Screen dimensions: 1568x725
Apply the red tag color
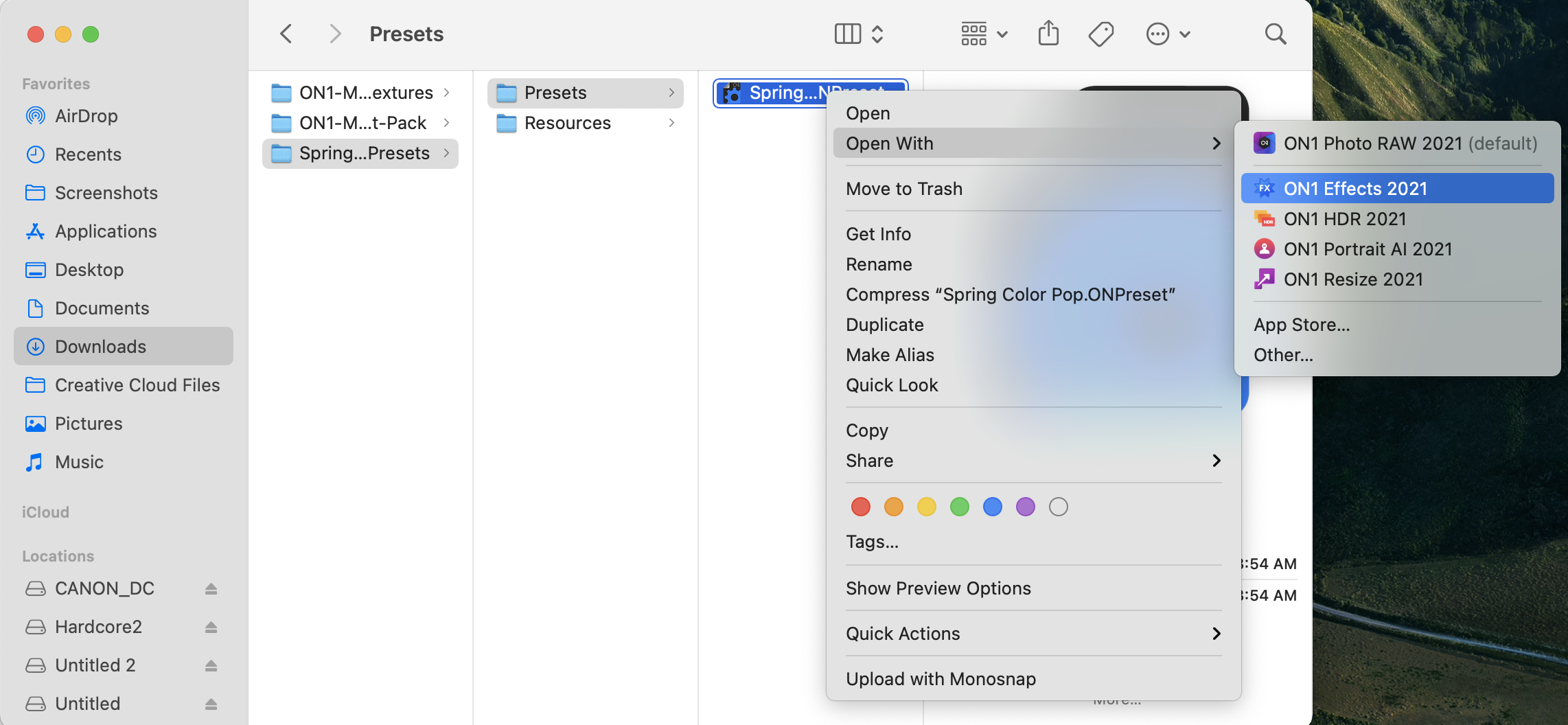[860, 507]
